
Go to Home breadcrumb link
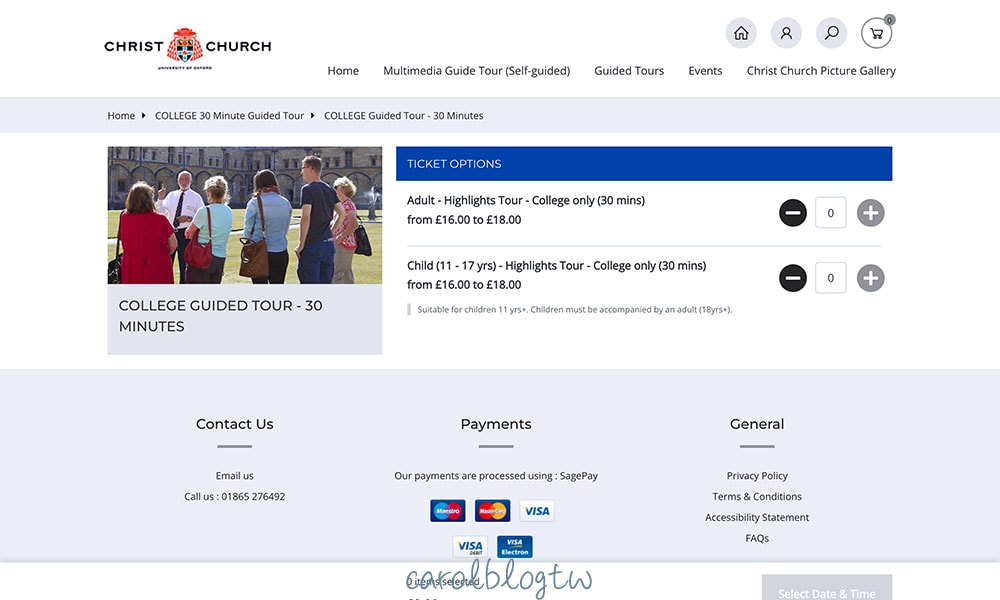pos(121,115)
